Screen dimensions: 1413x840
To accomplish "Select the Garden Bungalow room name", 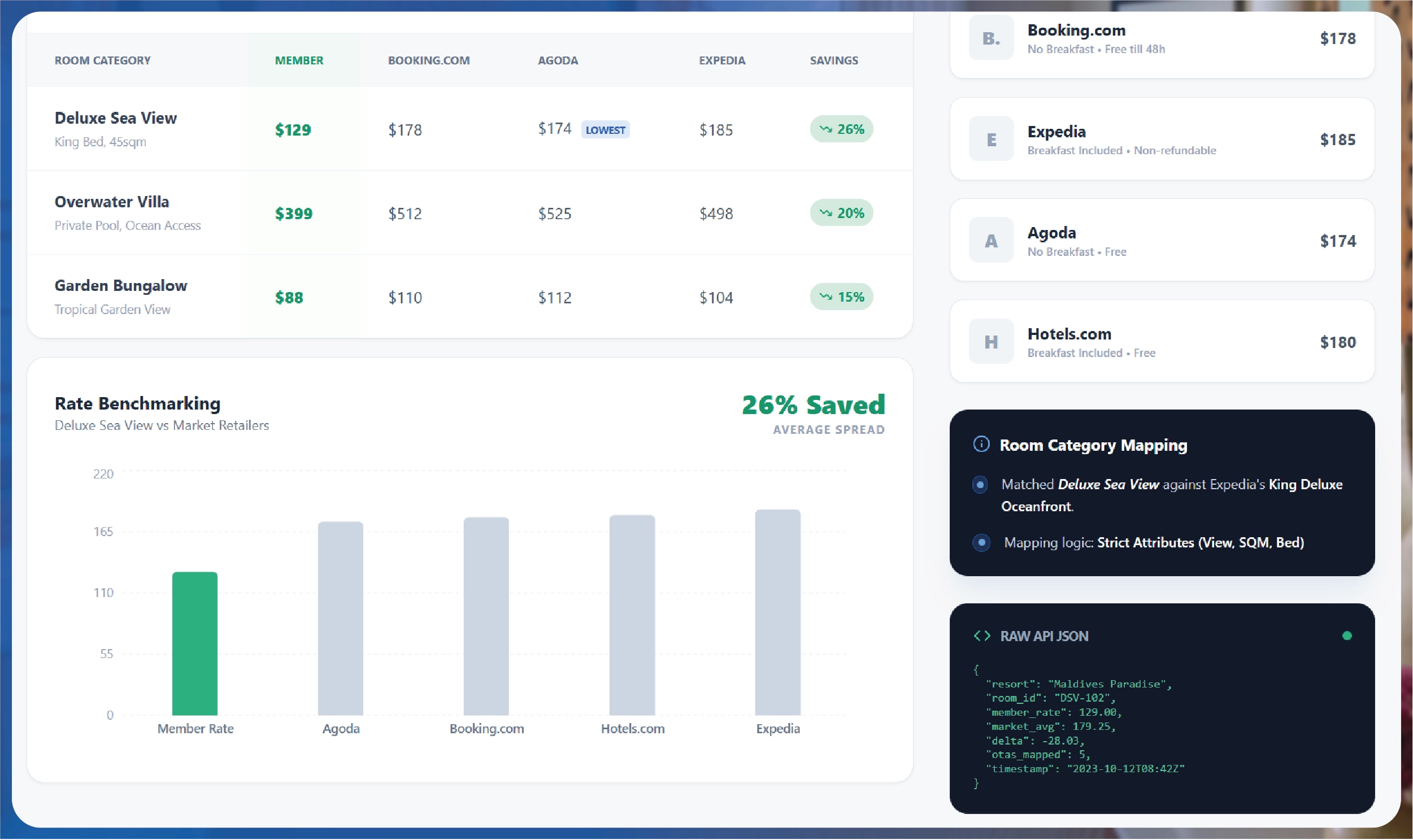I will [120, 286].
